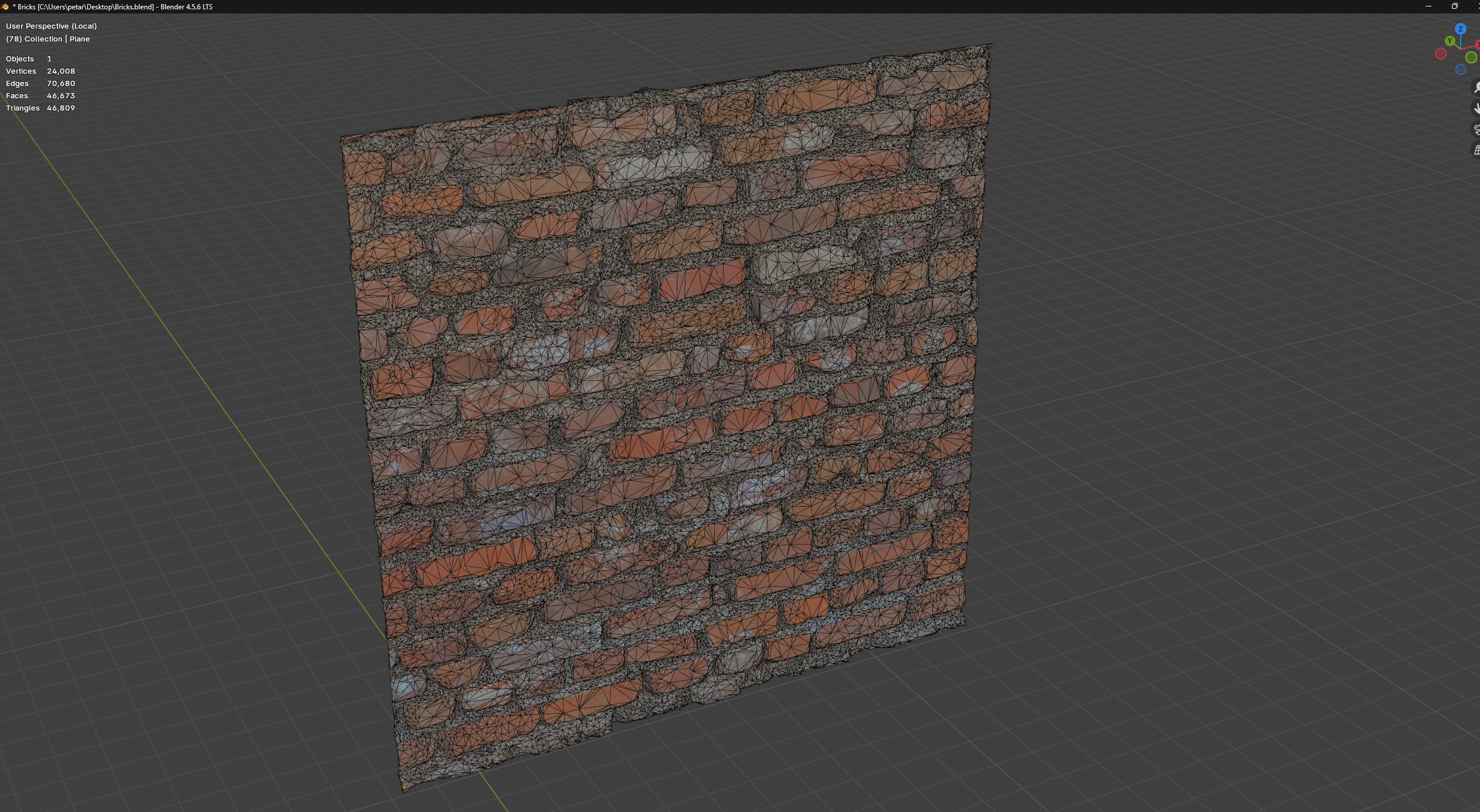The width and height of the screenshot is (1480, 812).
Task: Click the Blender logo in title bar
Action: [5, 6]
